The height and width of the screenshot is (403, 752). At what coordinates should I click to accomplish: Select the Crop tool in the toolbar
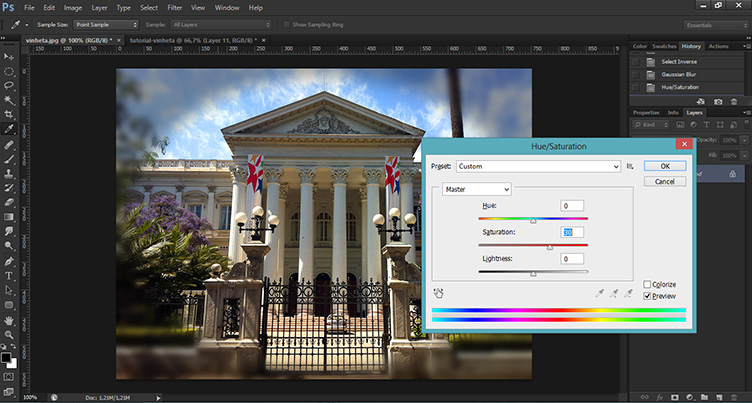click(9, 114)
